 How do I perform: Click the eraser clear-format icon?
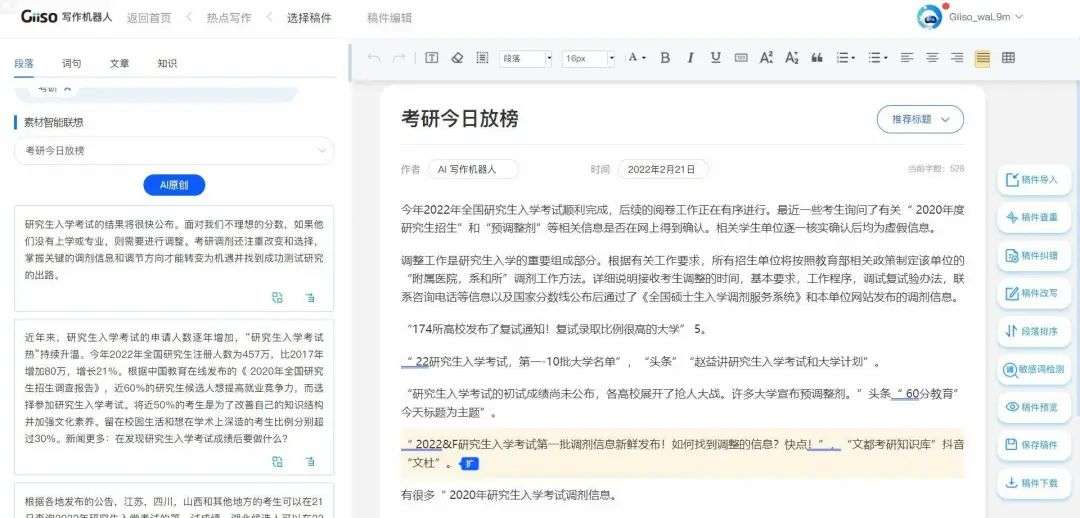click(457, 58)
